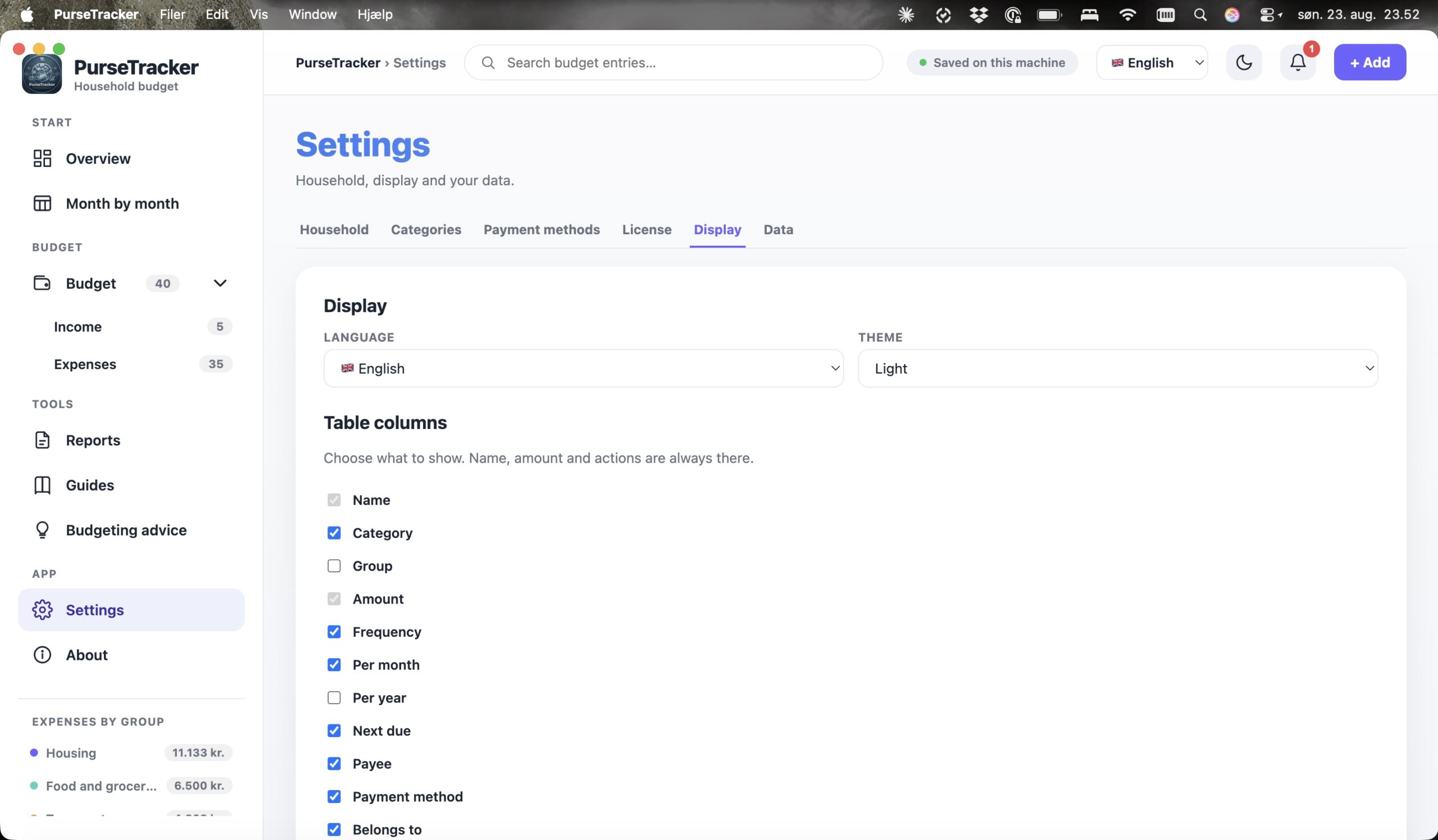1438x840 pixels.
Task: Open notifications bell icon
Action: [x=1298, y=62]
